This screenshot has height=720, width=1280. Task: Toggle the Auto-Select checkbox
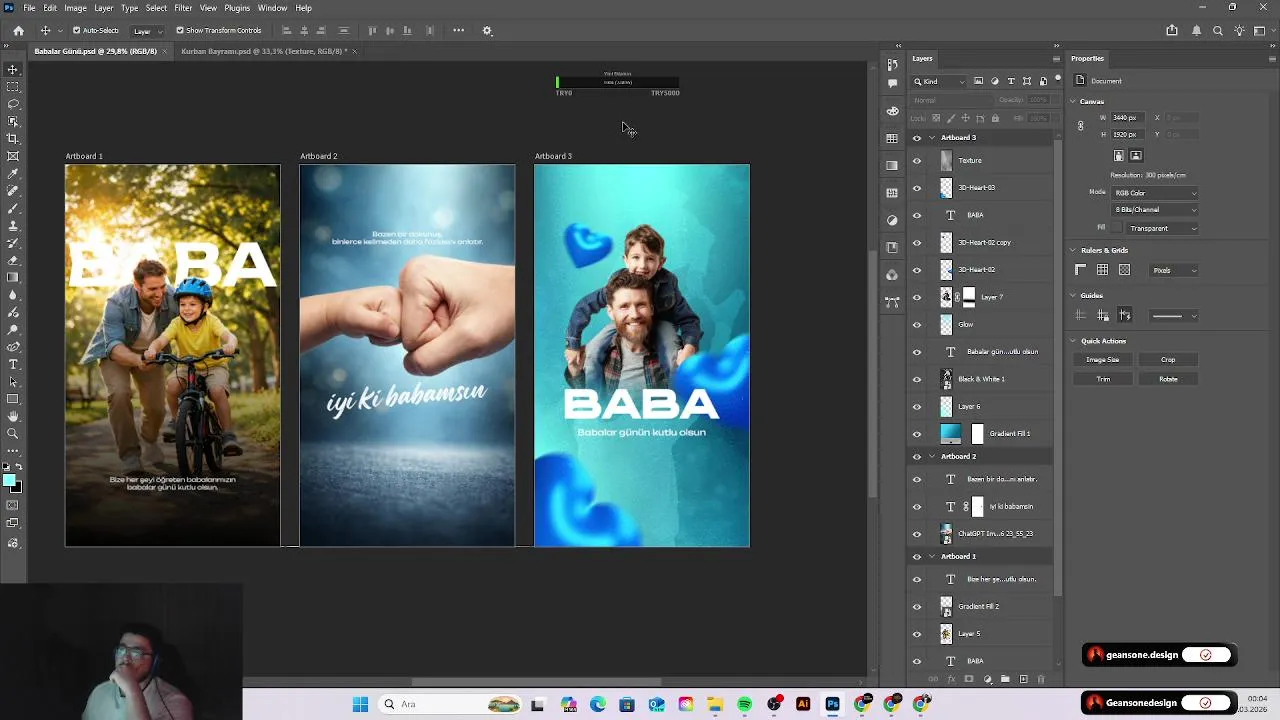point(77,30)
